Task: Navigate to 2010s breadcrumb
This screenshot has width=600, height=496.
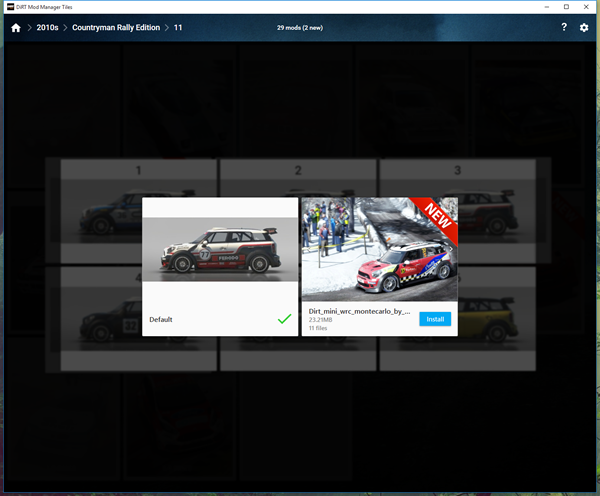Action: pos(47,28)
